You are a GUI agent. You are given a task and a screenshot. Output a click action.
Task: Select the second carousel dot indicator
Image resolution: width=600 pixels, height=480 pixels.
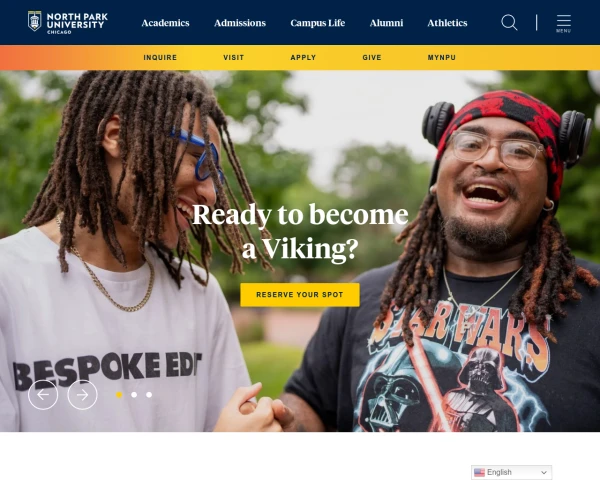[x=134, y=395]
